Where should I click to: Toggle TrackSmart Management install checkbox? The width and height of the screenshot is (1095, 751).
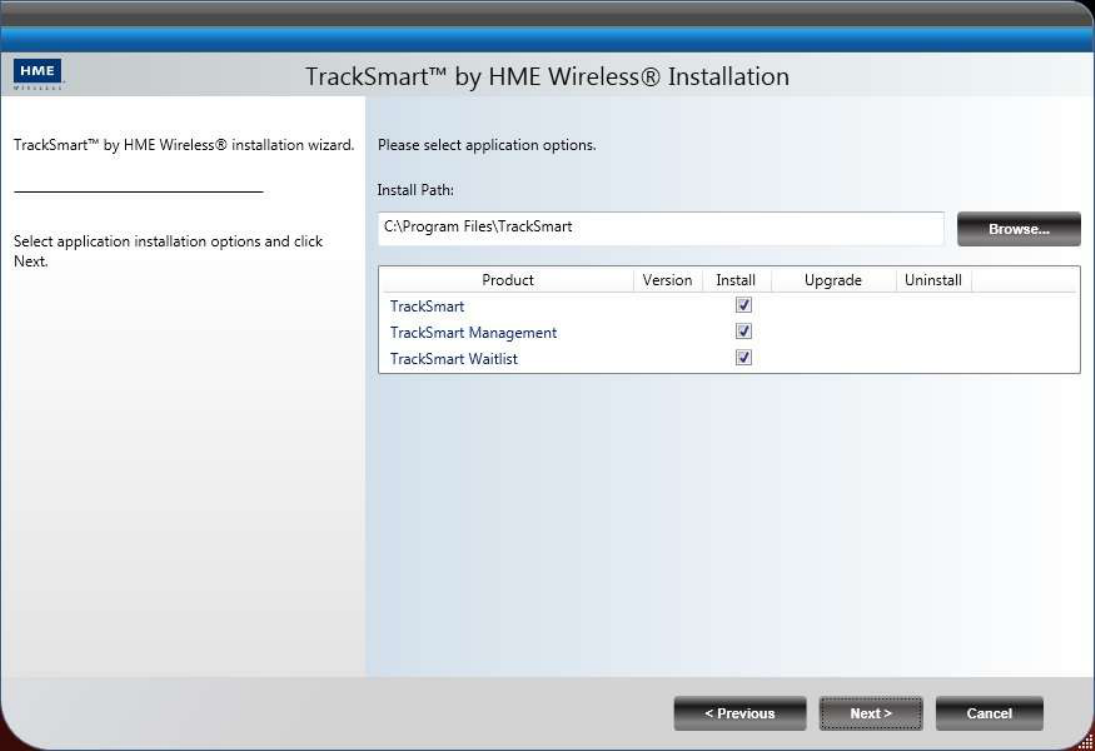coord(744,331)
